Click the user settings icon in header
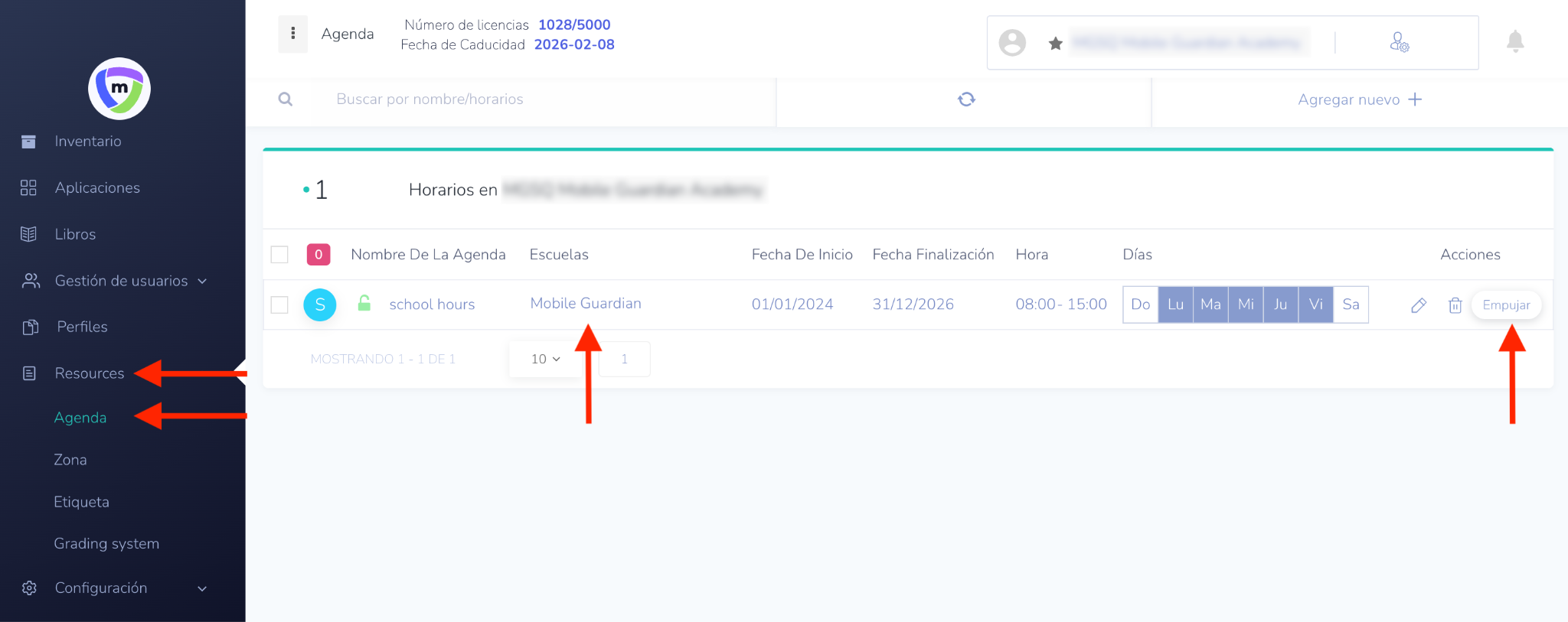Screen dimensions: 1568x622 pos(1399,42)
